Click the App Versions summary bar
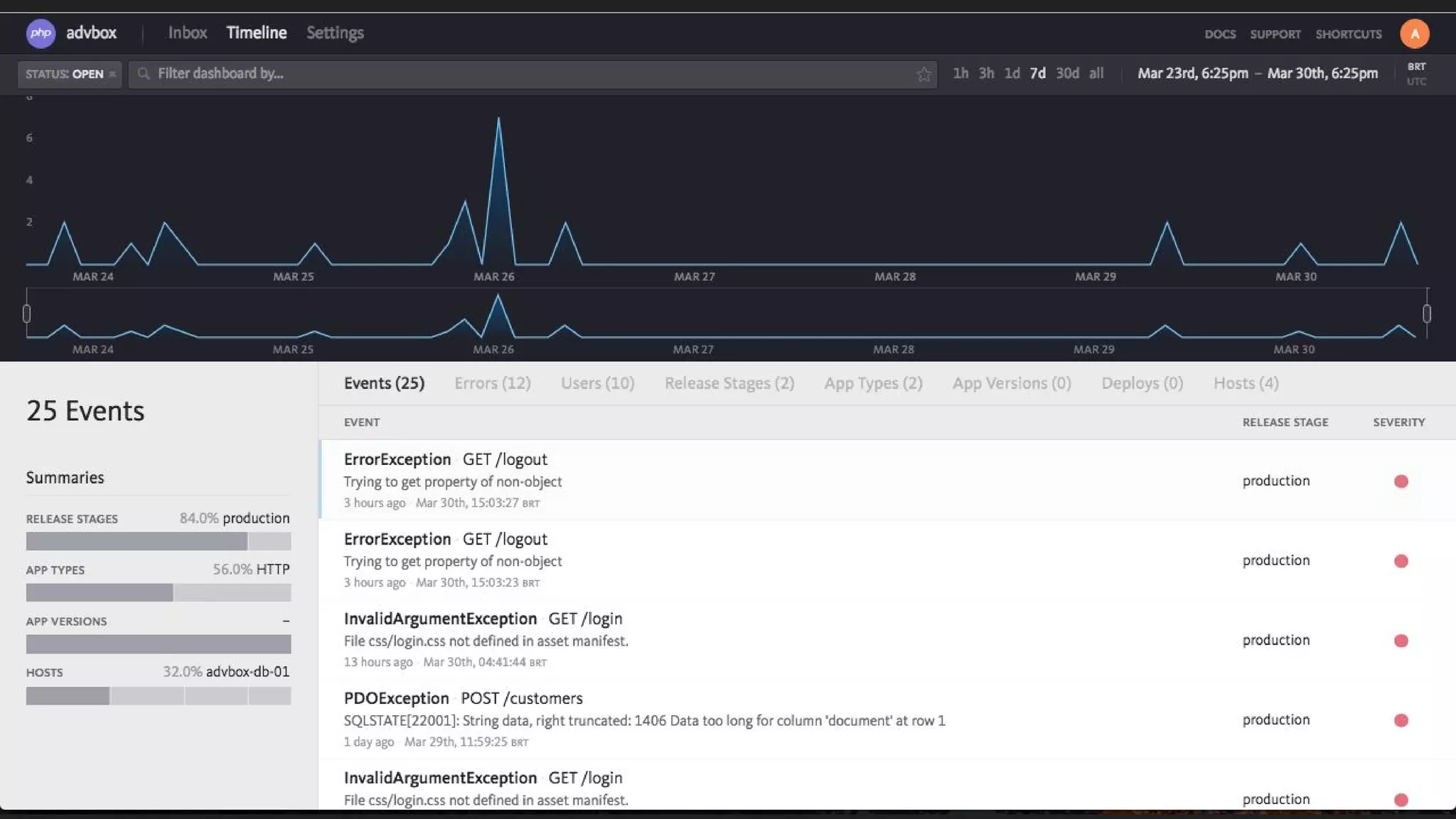The image size is (1456, 819). pyautogui.click(x=159, y=644)
